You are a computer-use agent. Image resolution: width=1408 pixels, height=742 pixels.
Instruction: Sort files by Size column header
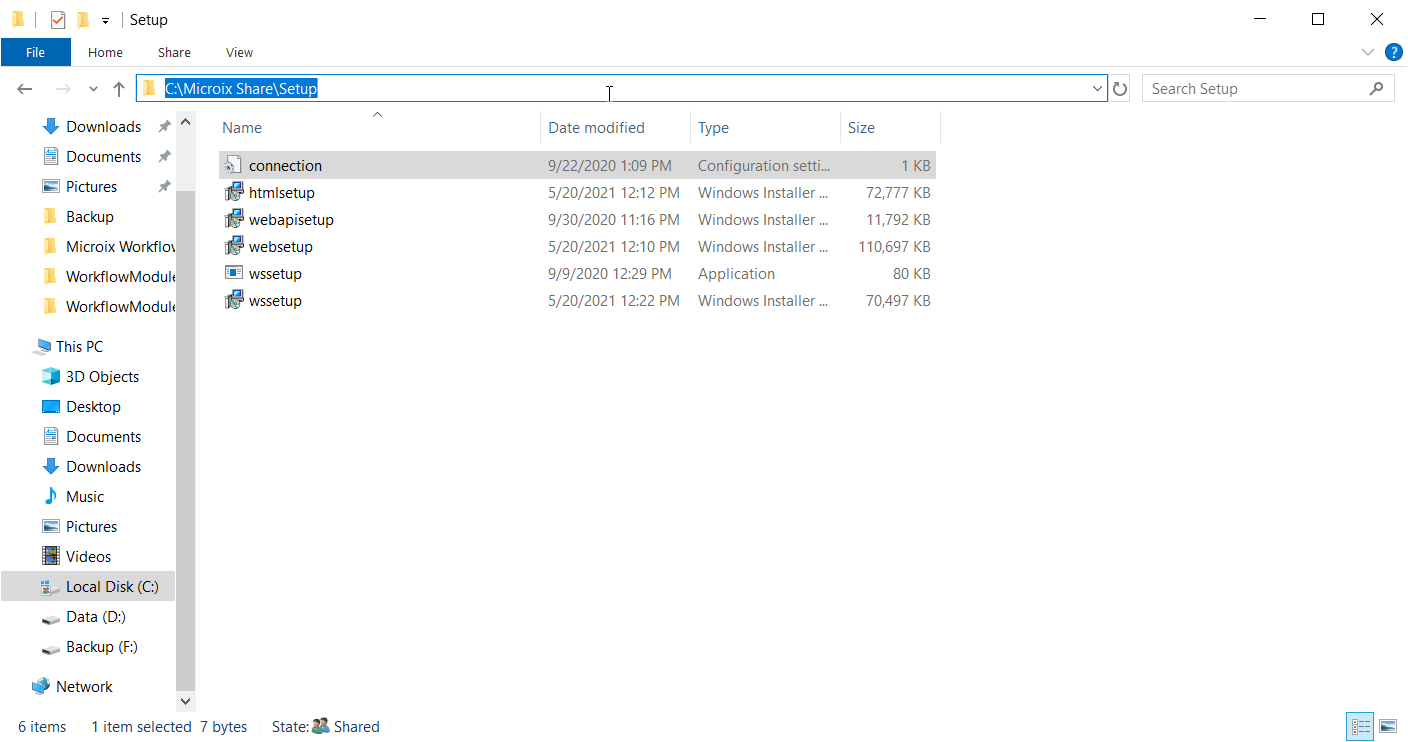tap(861, 128)
